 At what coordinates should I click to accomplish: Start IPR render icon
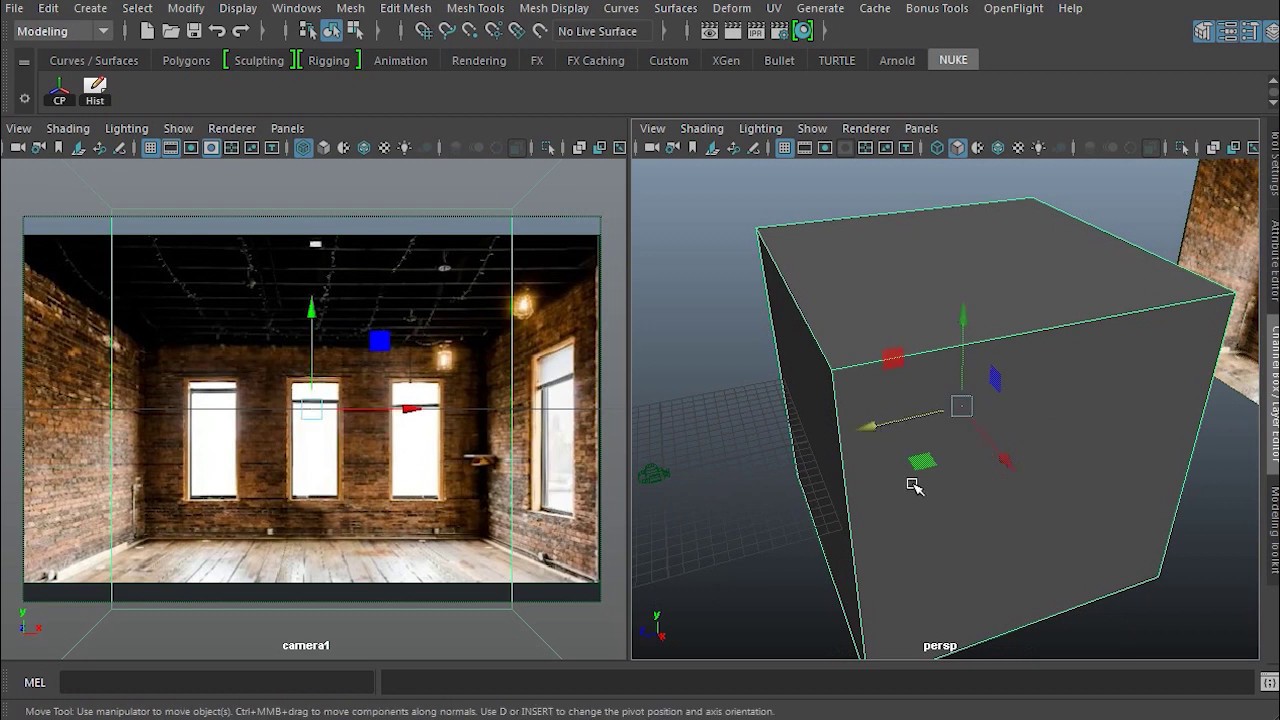[756, 31]
